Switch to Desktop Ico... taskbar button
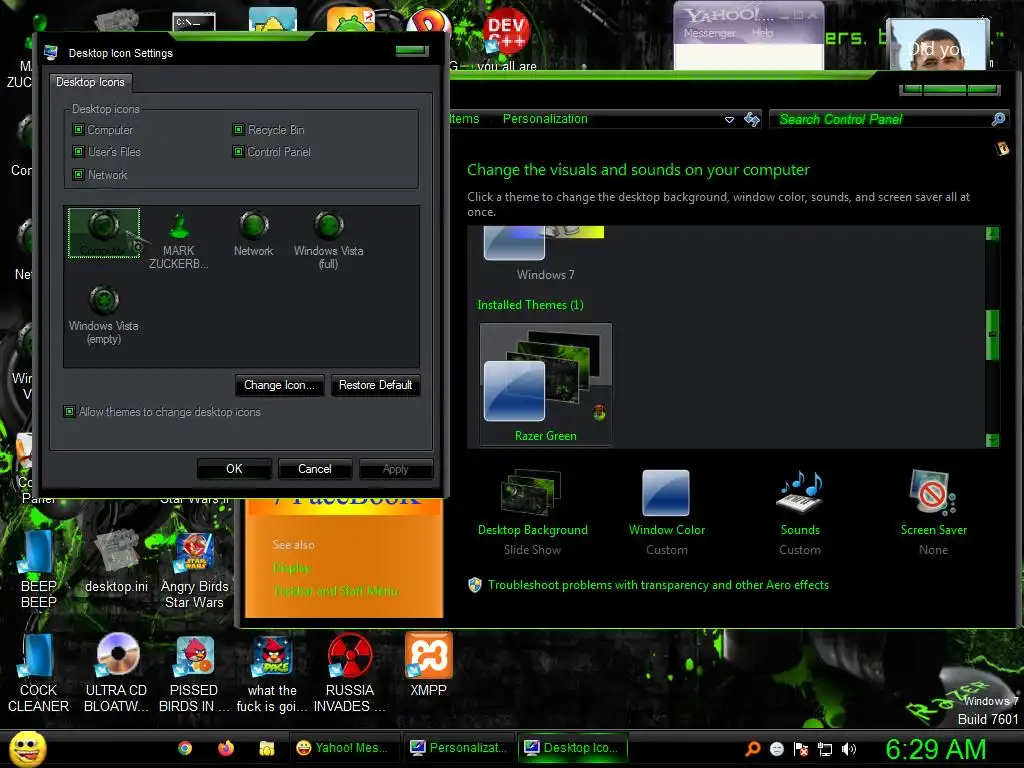 point(573,748)
